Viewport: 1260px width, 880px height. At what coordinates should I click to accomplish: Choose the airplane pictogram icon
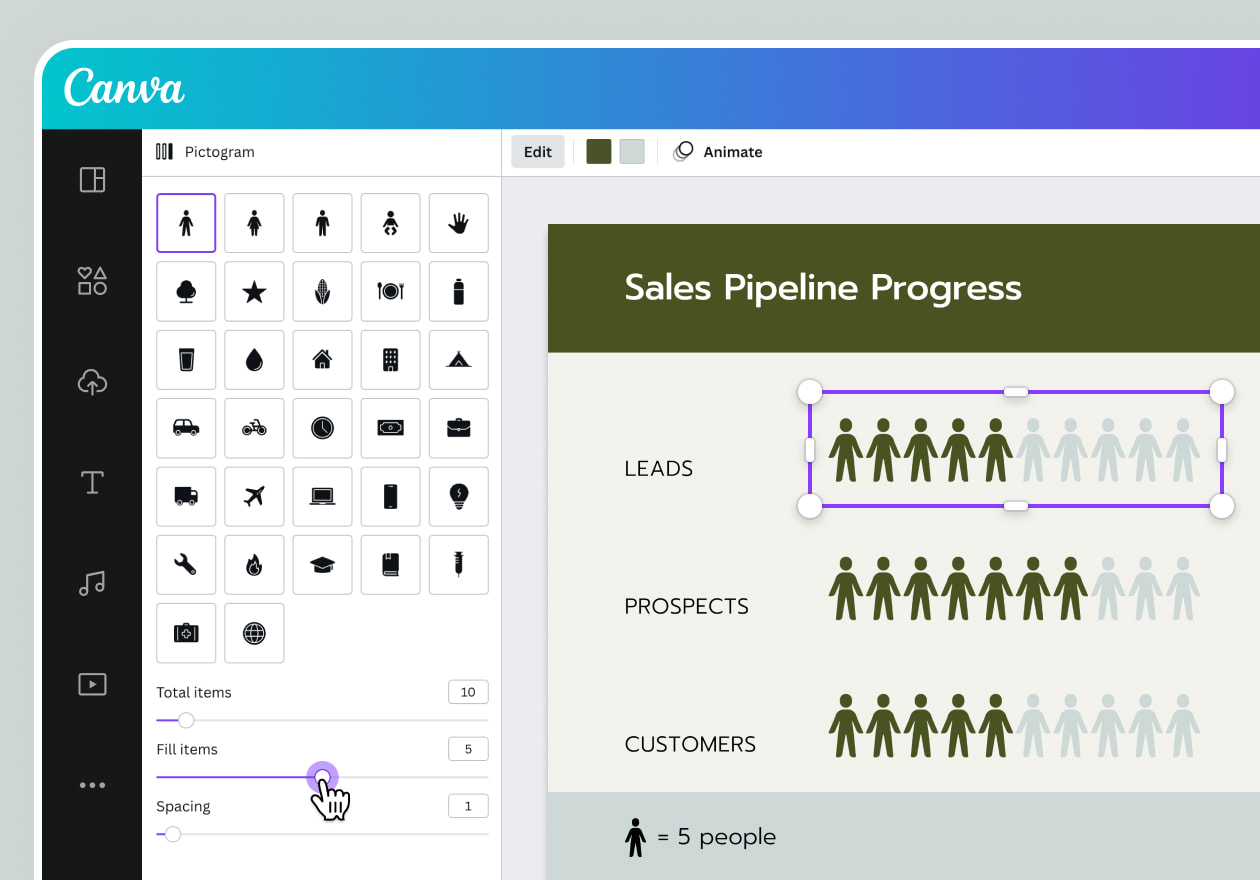pyautogui.click(x=254, y=497)
